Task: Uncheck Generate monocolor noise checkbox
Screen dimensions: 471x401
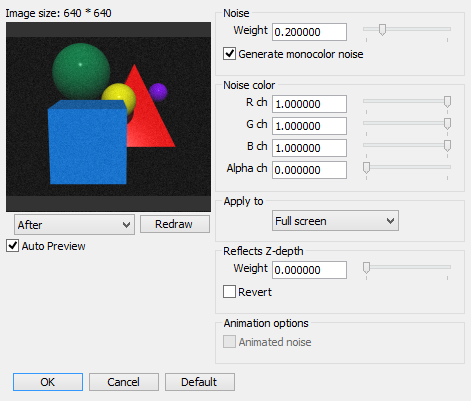Action: pos(229,54)
